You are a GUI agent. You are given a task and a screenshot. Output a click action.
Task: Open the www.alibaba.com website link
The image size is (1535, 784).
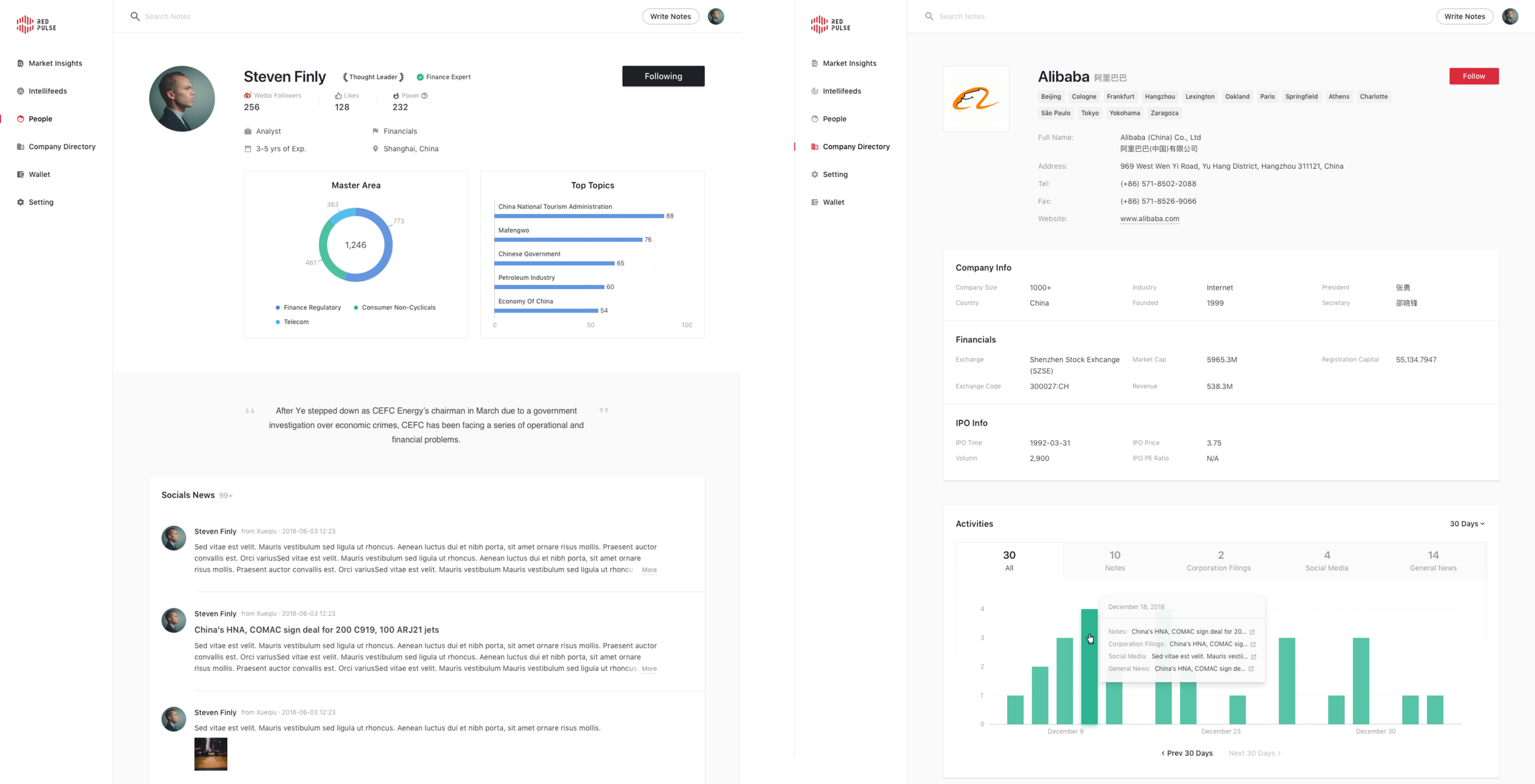click(x=1149, y=219)
